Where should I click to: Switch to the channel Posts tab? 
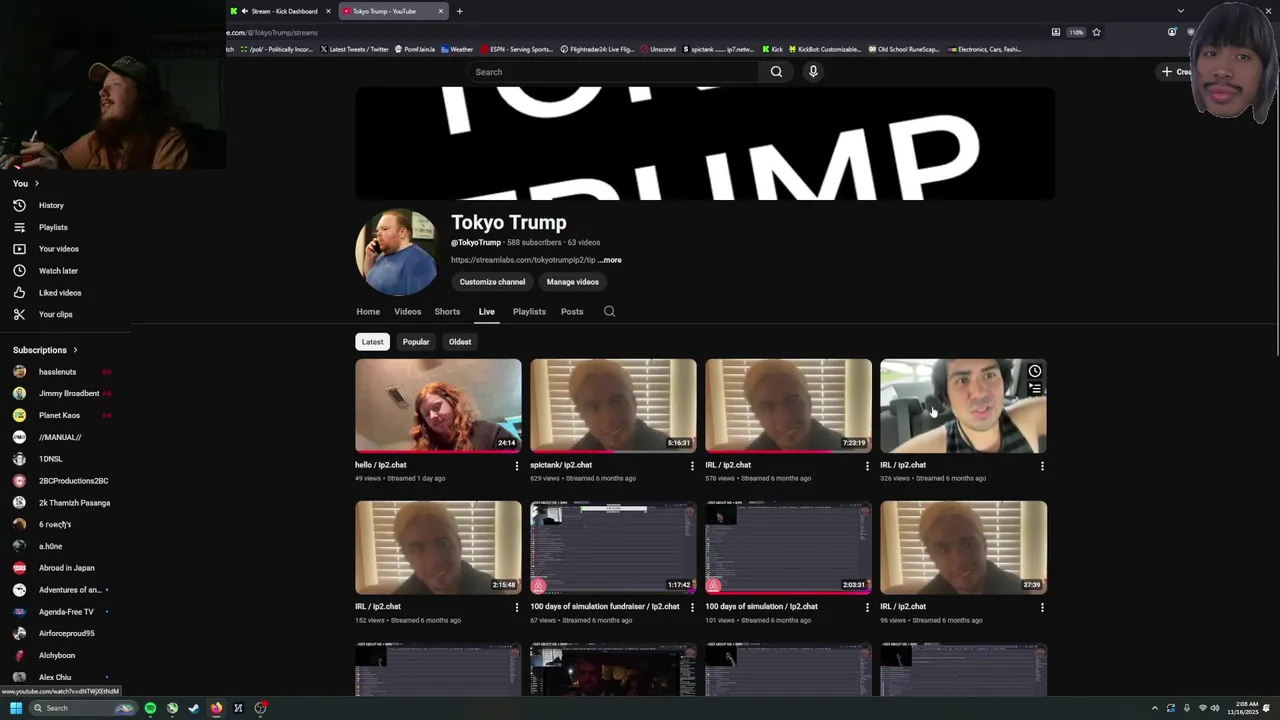coord(572,312)
